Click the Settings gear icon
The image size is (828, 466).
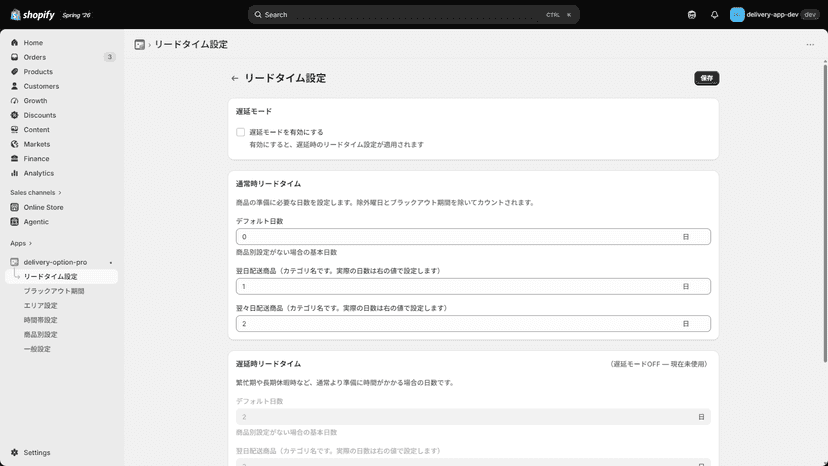click(14, 453)
